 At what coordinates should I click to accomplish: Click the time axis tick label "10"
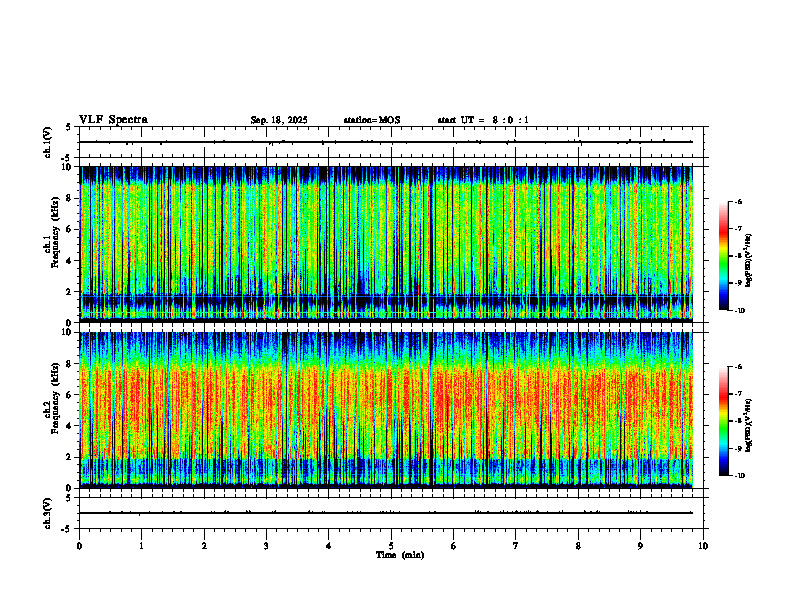tap(703, 546)
